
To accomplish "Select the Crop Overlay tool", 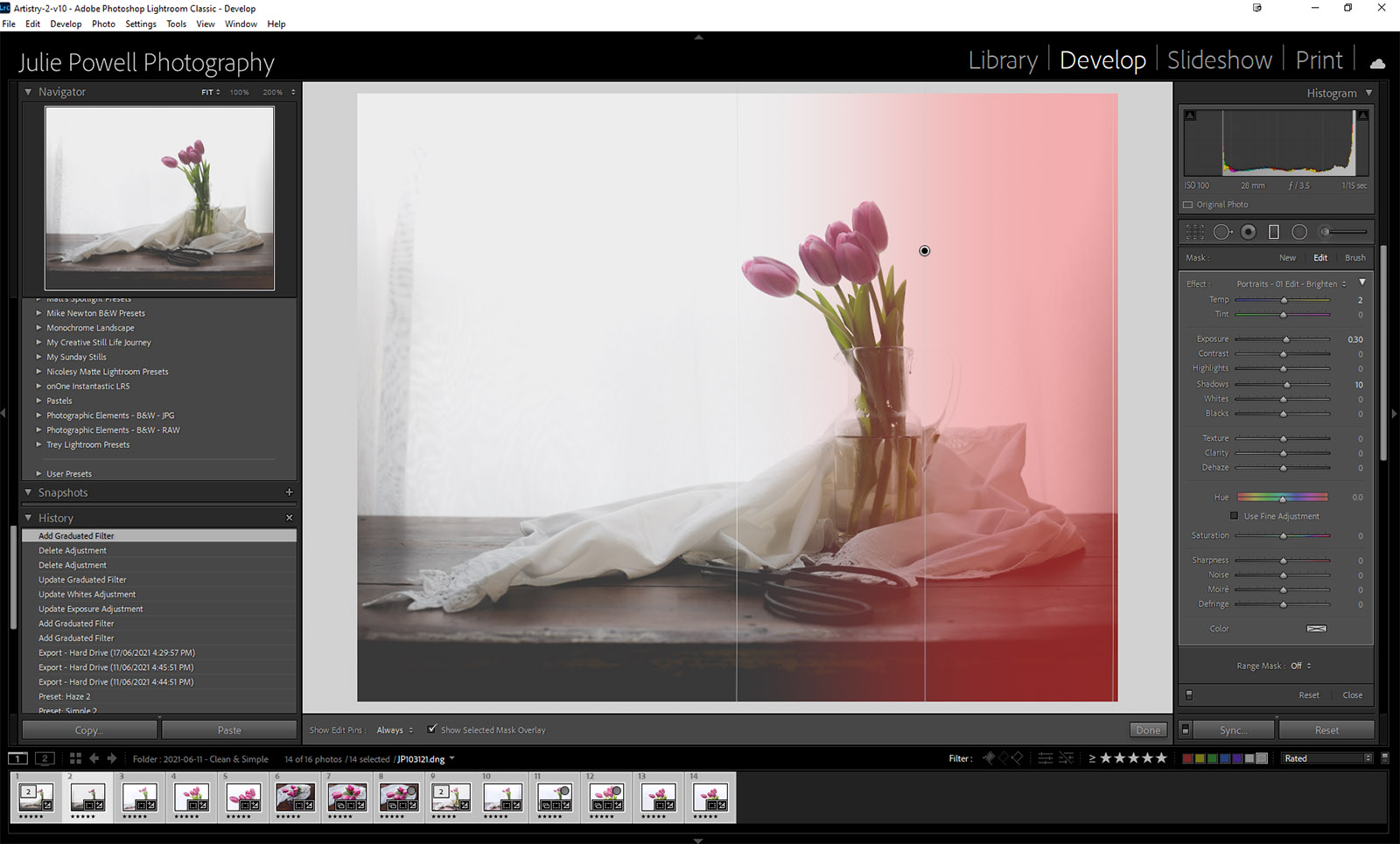I will pyautogui.click(x=1194, y=232).
